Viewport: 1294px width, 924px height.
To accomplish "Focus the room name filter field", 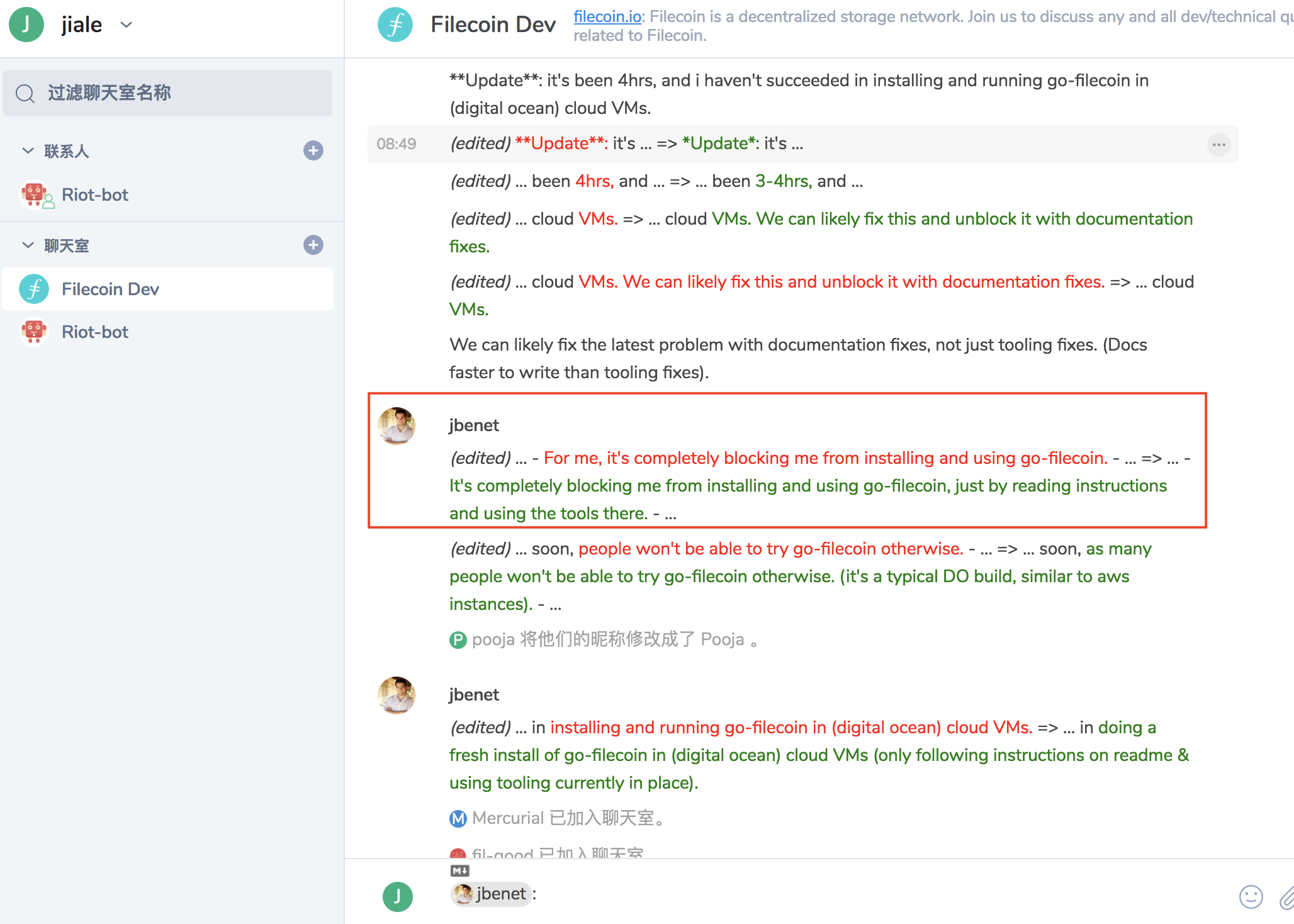I will point(167,93).
